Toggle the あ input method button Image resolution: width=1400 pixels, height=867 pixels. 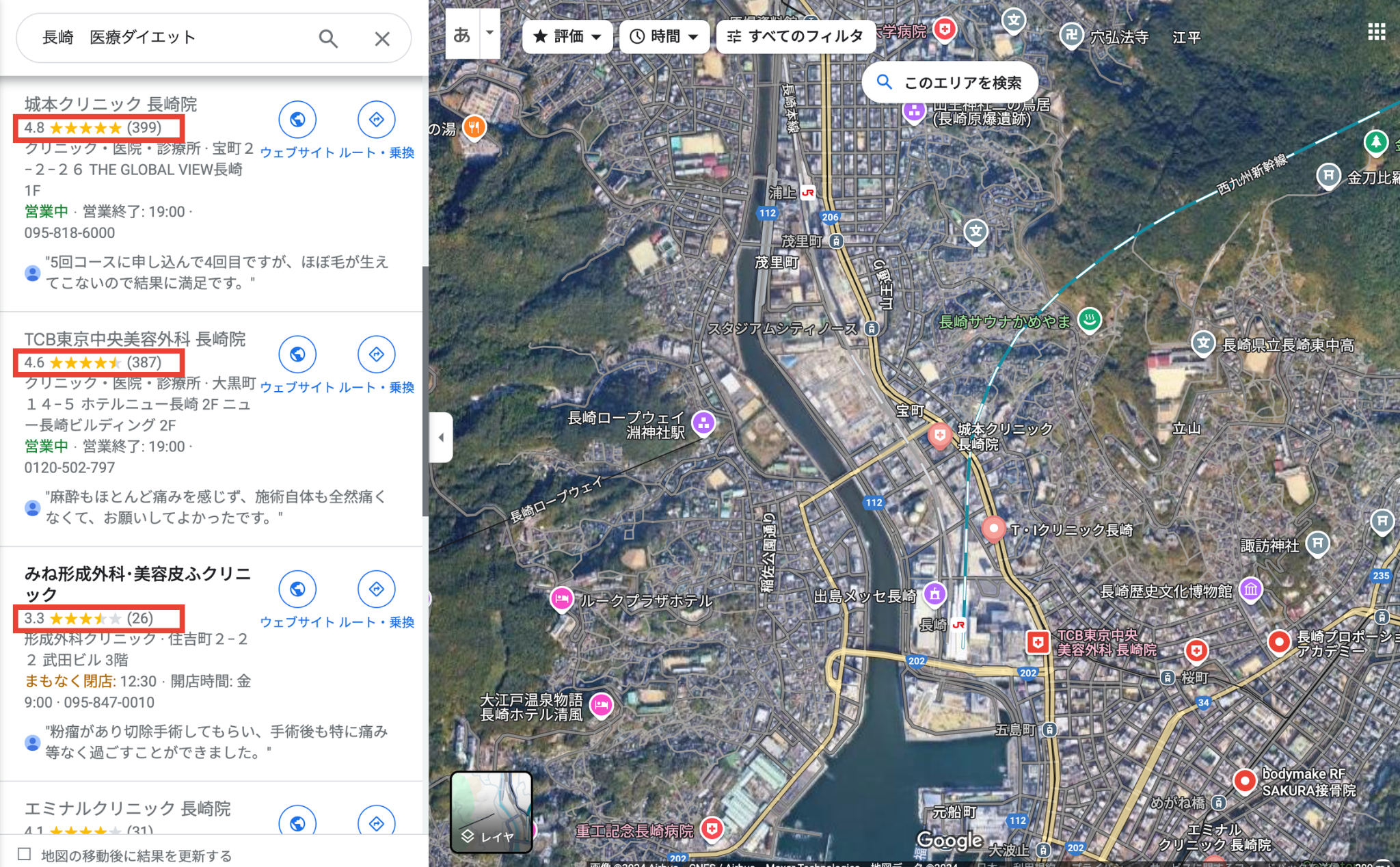coord(463,34)
